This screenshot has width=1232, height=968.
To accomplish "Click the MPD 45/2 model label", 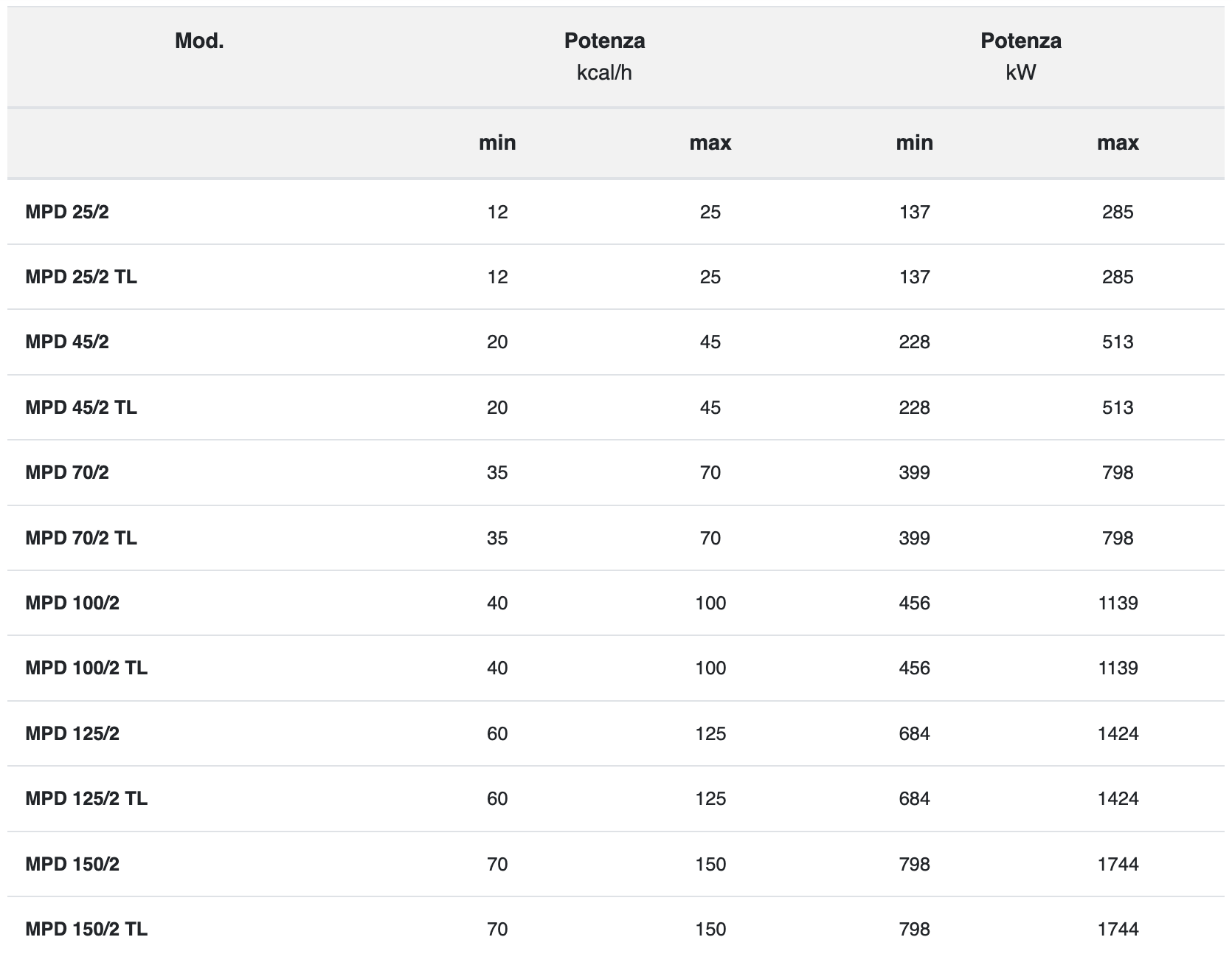I will coord(67,342).
